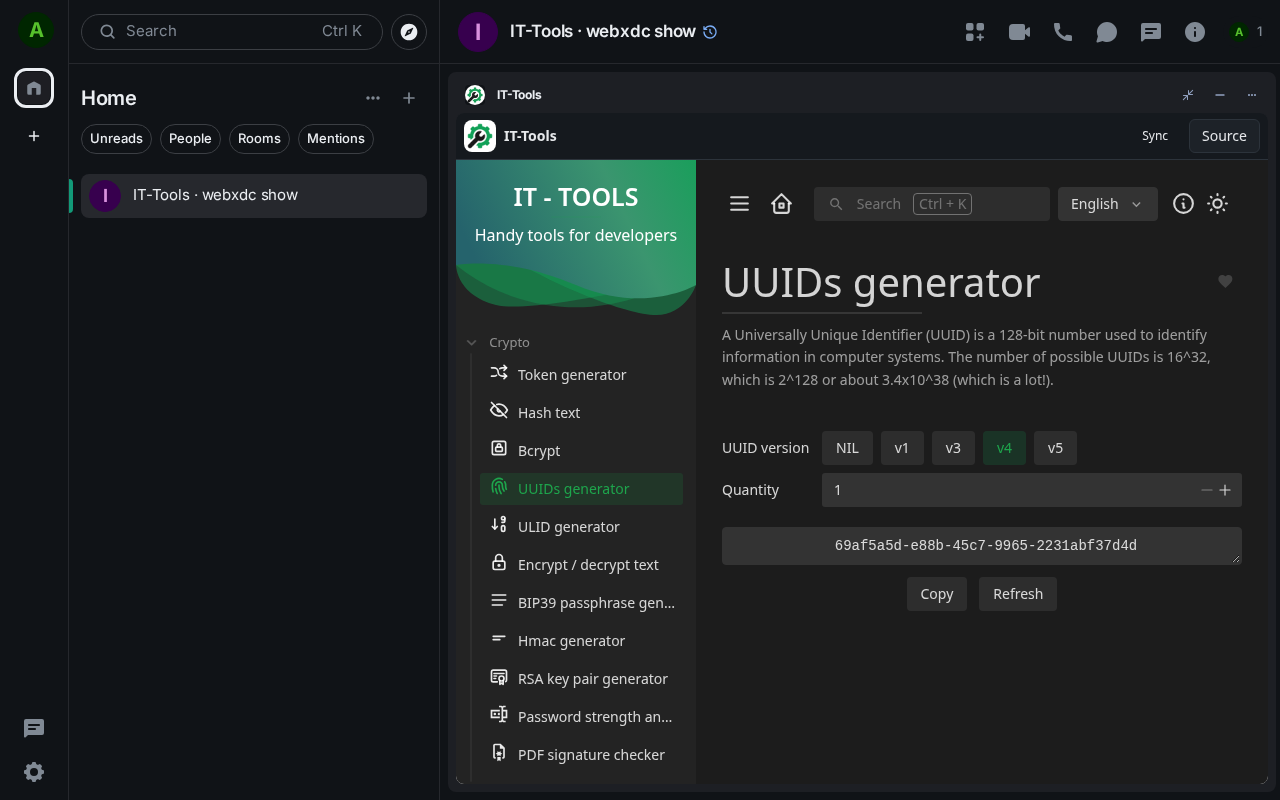This screenshot has width=1280, height=800.
Task: Filter rooms by Unreads
Action: coord(116,139)
